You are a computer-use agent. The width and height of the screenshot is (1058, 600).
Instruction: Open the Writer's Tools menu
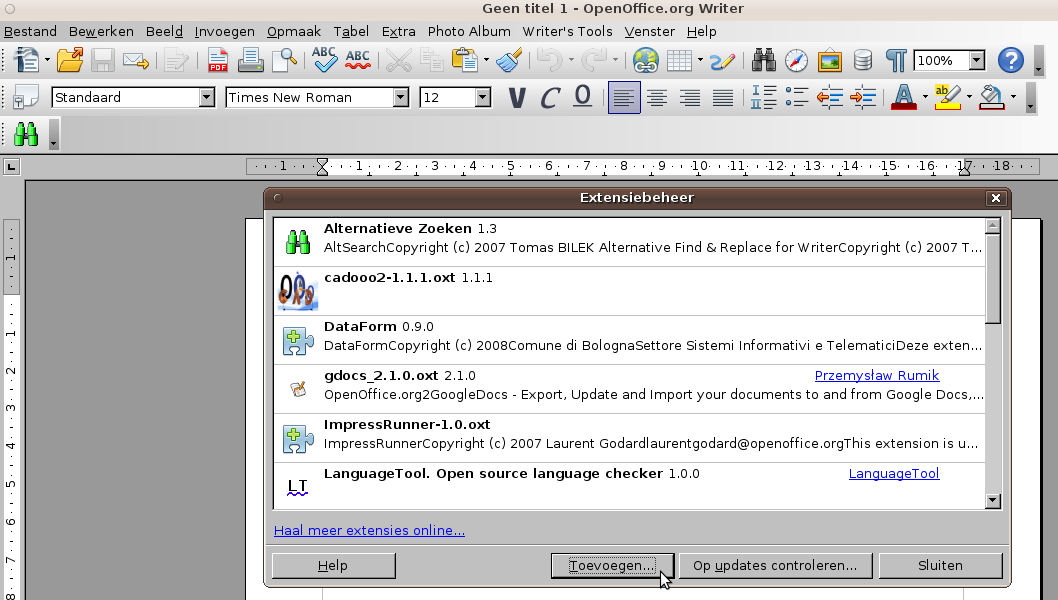(x=567, y=31)
